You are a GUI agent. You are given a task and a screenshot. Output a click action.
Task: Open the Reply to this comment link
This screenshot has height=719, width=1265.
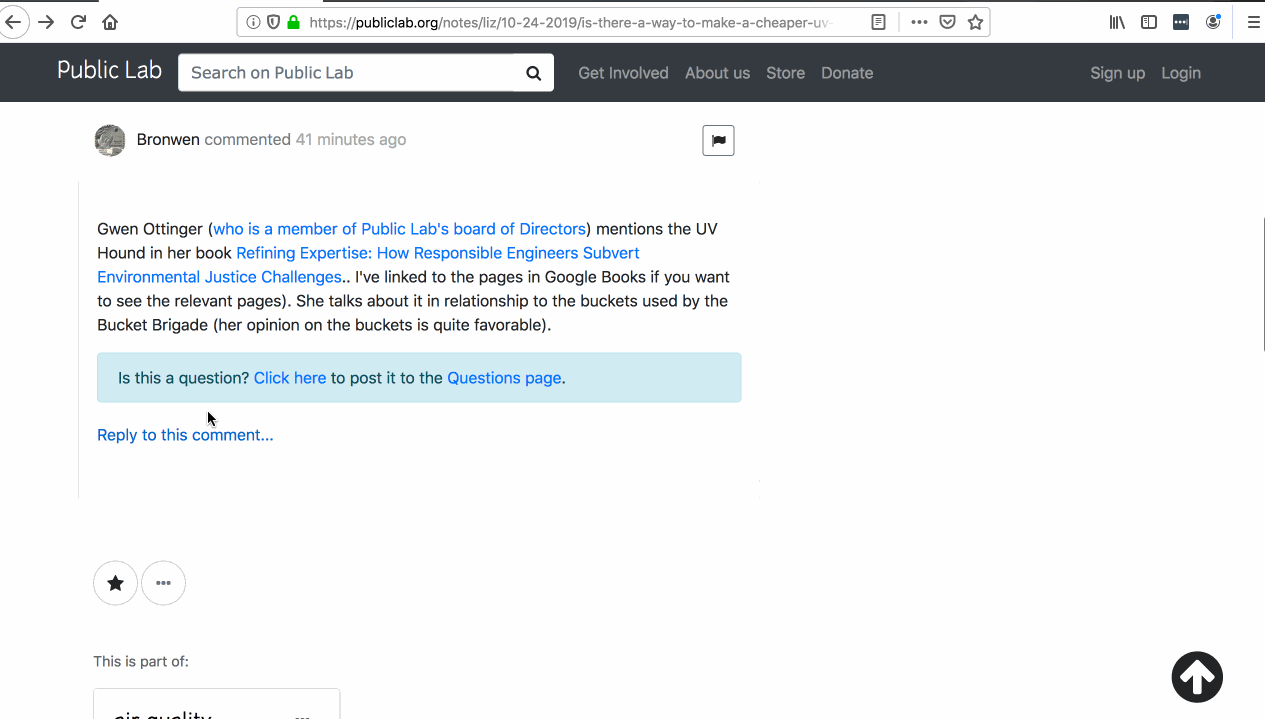click(x=184, y=435)
